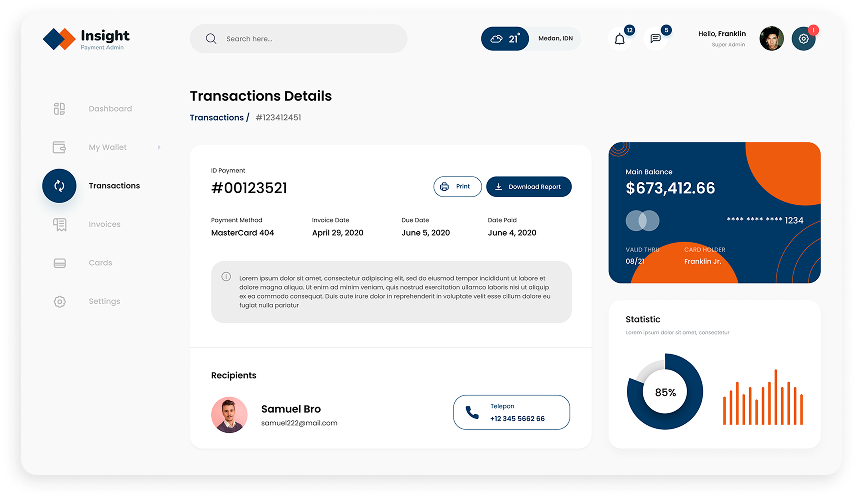857x498 pixels.
Task: Click the MasterCard circles logo on card
Action: (642, 220)
